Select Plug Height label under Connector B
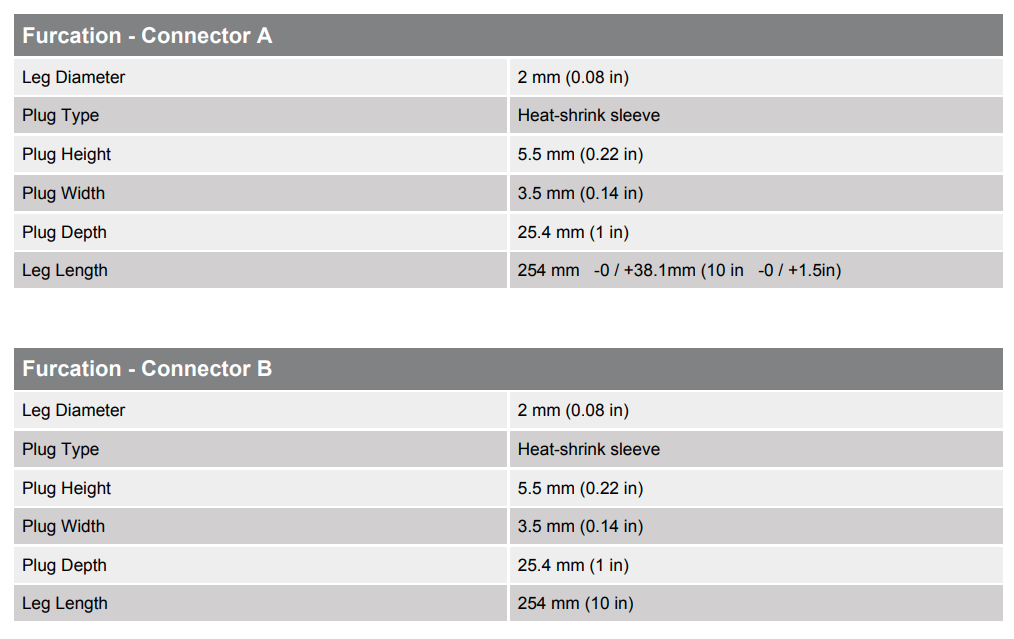Image resolution: width=1014 pixels, height=639 pixels. [67, 488]
